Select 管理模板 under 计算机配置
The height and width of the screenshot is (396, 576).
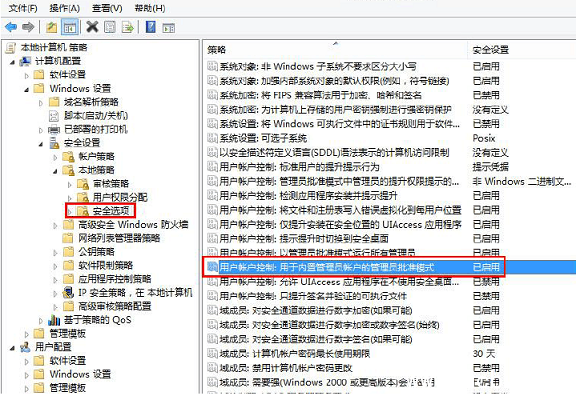click(x=68, y=333)
